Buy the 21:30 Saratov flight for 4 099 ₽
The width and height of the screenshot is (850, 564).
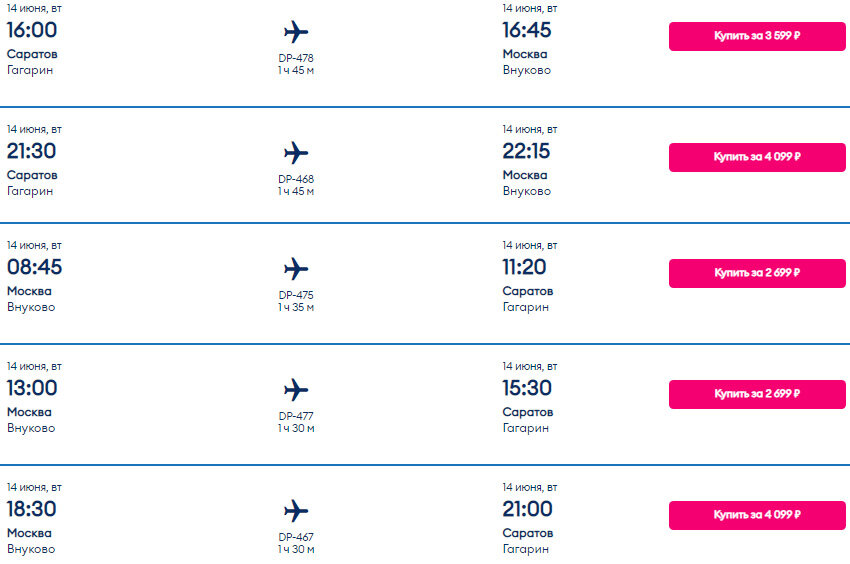[x=757, y=157]
